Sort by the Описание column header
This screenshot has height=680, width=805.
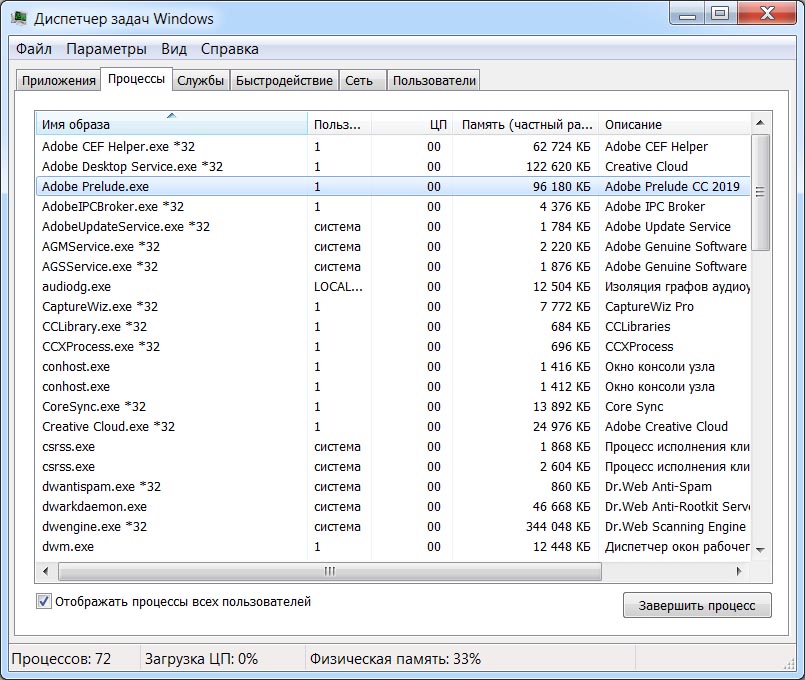pos(674,124)
